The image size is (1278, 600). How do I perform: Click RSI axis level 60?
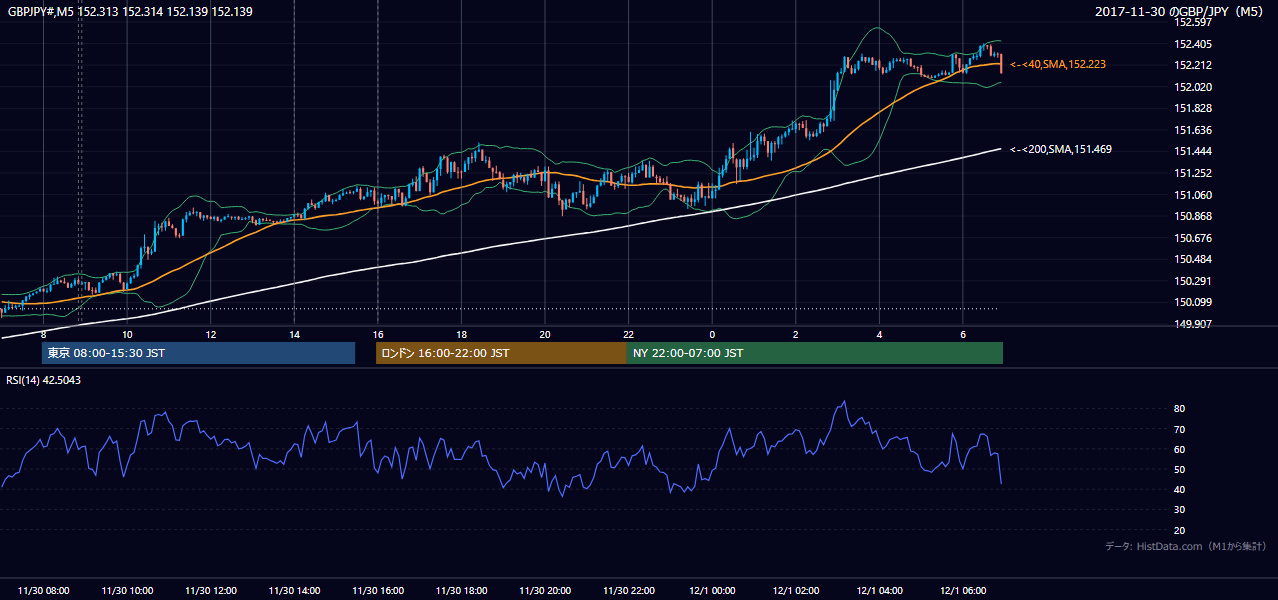point(1180,449)
